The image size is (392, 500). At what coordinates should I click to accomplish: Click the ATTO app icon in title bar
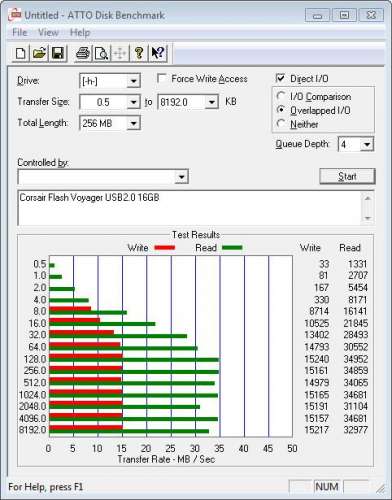coord(15,15)
